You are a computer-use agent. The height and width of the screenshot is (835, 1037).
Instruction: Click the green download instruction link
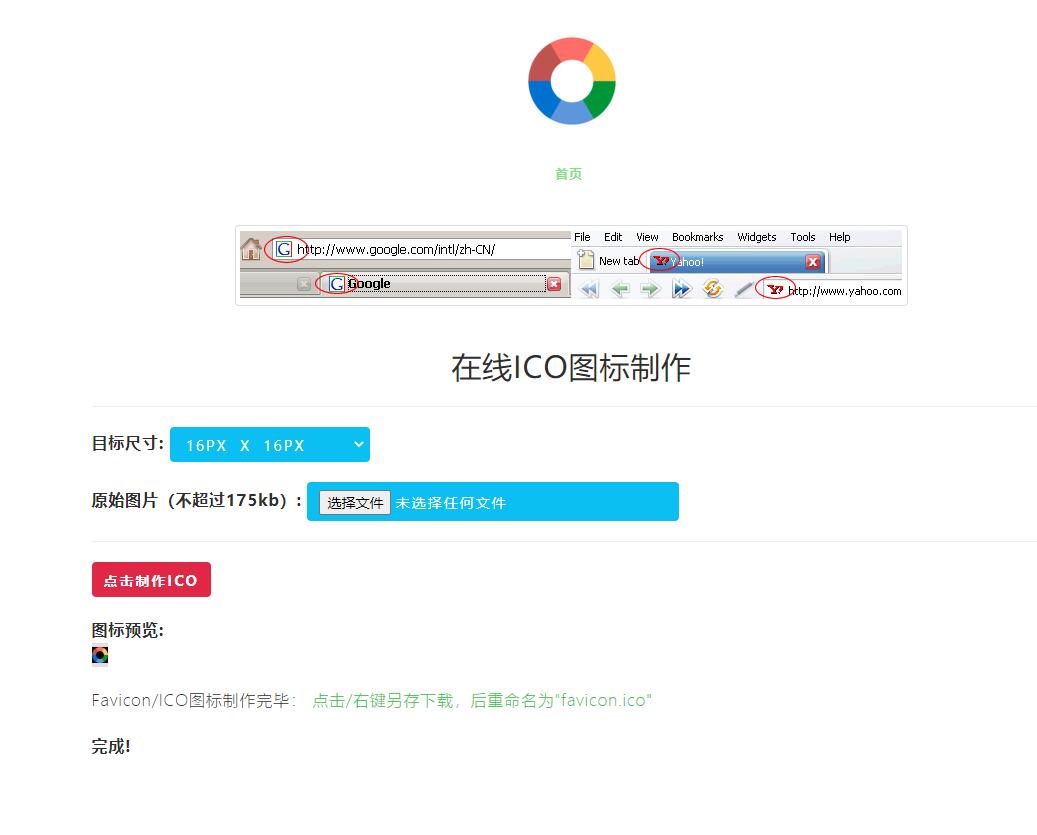click(483, 701)
